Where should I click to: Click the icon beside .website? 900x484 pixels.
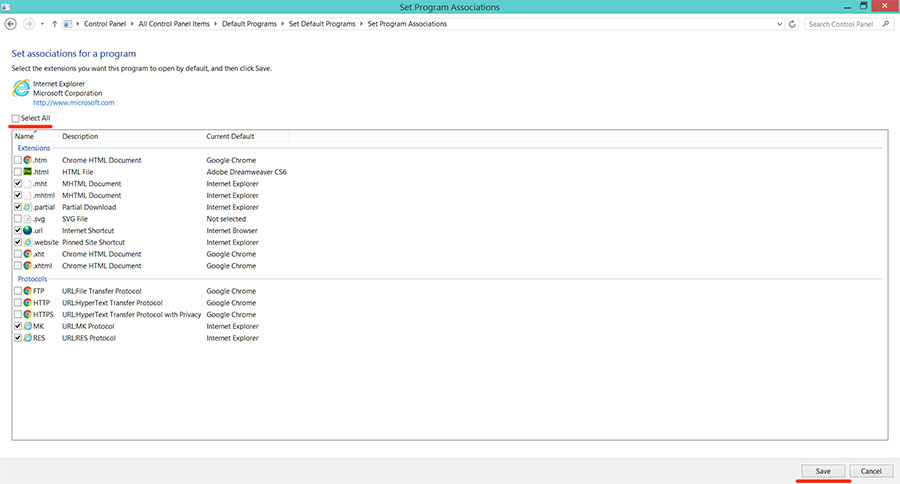28,242
